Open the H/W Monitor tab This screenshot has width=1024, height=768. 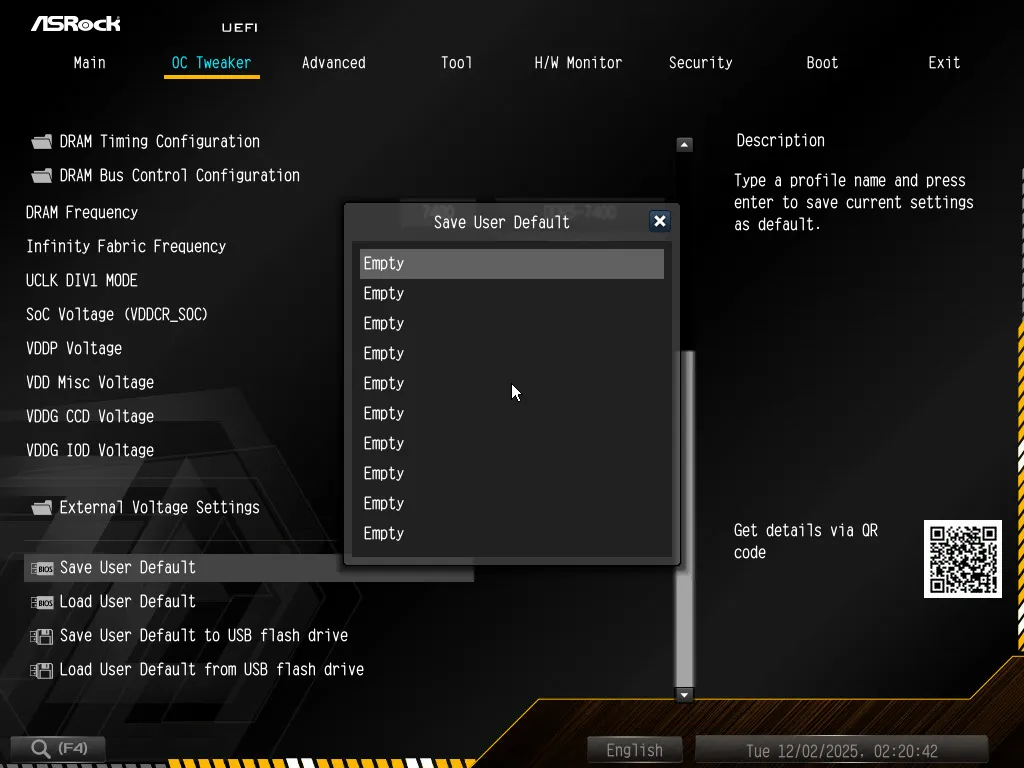pyautogui.click(x=578, y=63)
